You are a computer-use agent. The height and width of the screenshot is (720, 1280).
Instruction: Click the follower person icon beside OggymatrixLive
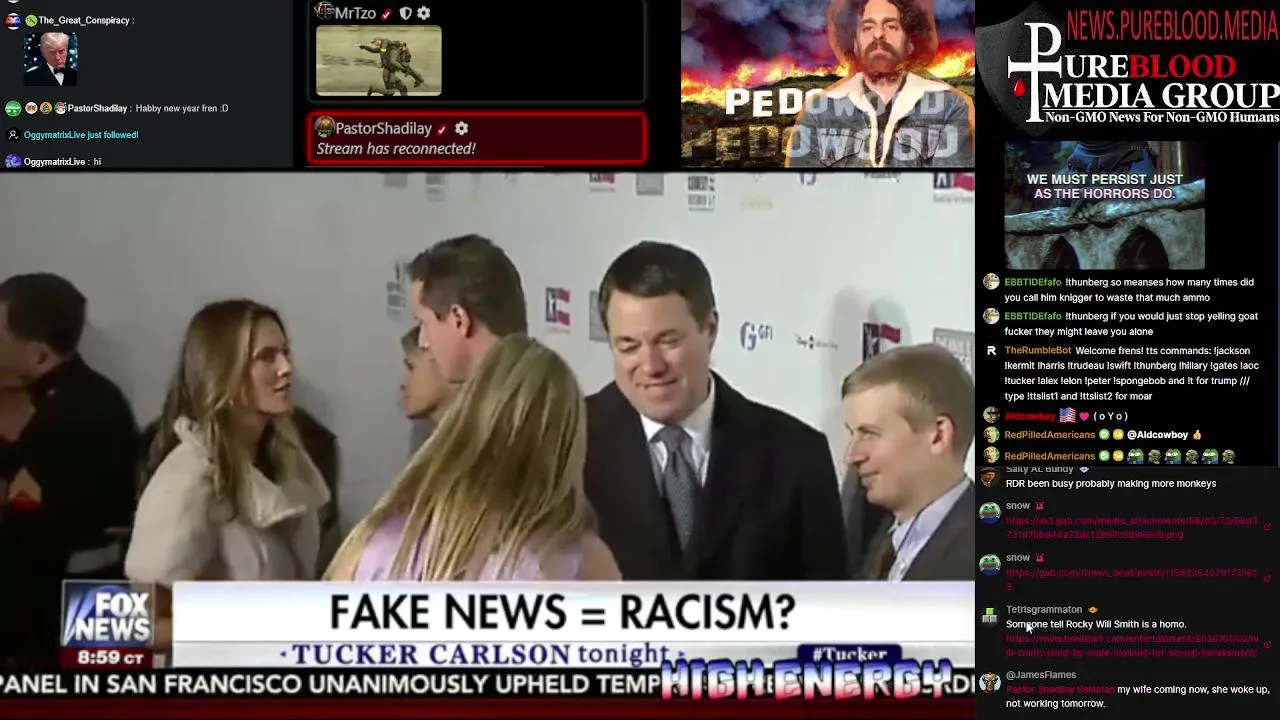point(13,135)
